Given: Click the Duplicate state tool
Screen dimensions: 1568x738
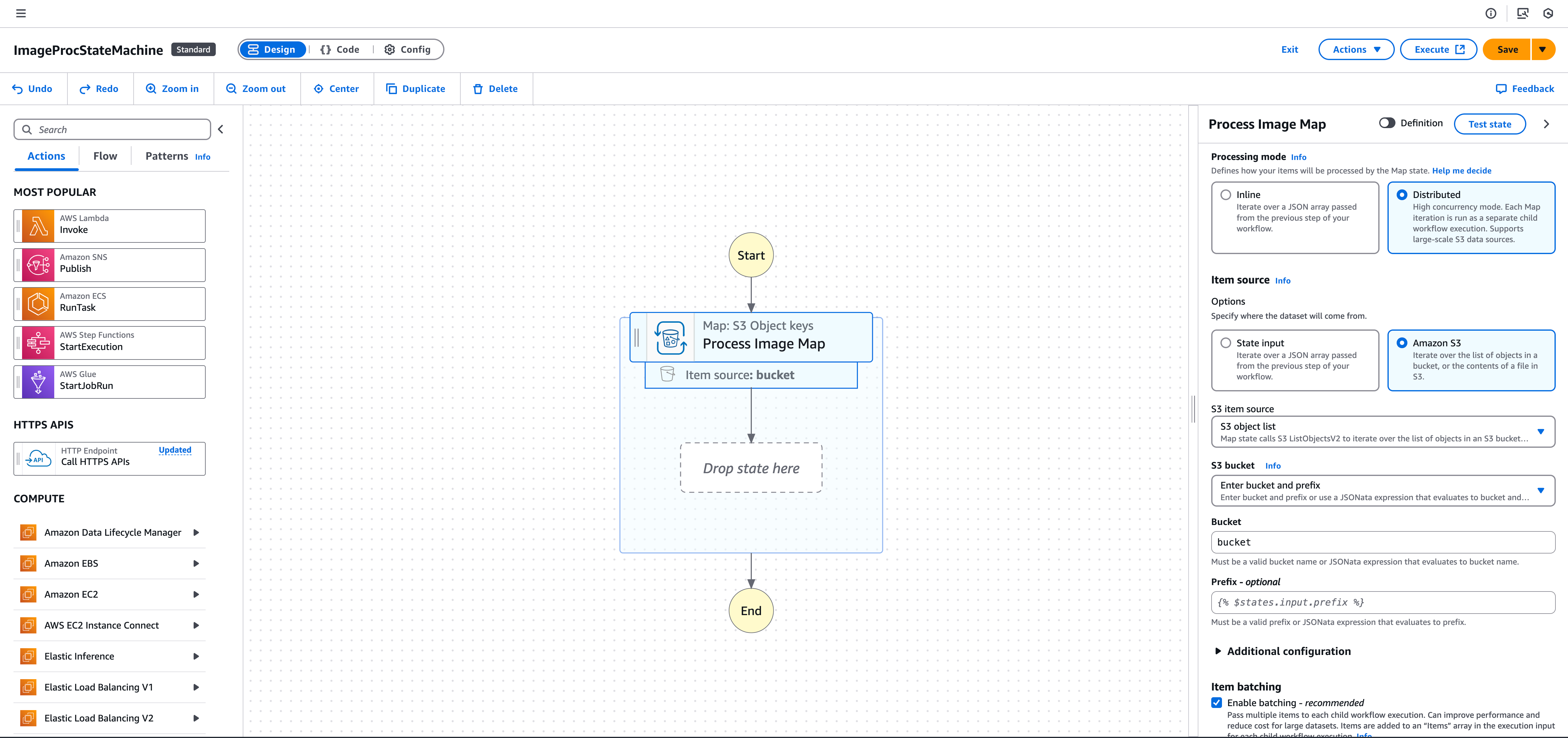Looking at the screenshot, I should pyautogui.click(x=416, y=88).
